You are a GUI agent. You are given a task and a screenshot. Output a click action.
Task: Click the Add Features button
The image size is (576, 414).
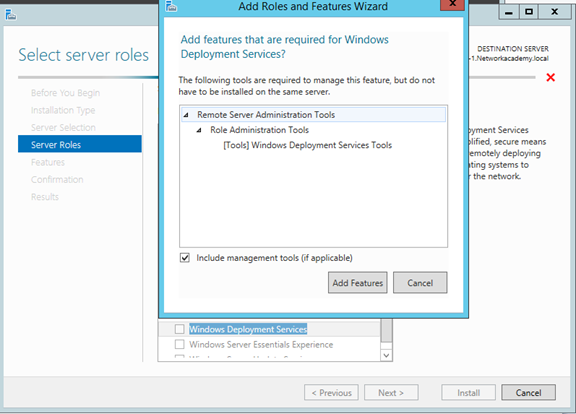pos(357,283)
